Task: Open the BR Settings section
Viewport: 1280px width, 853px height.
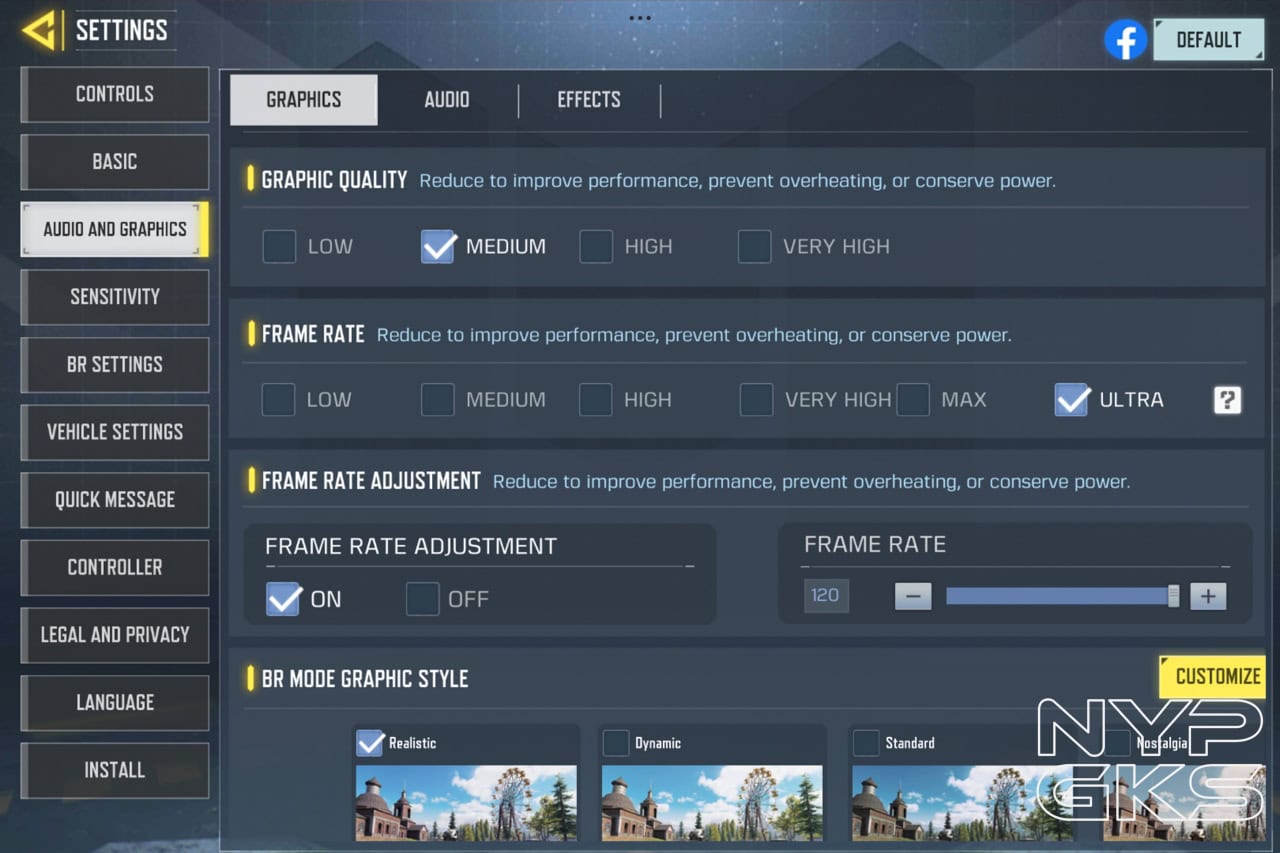Action: (x=115, y=365)
